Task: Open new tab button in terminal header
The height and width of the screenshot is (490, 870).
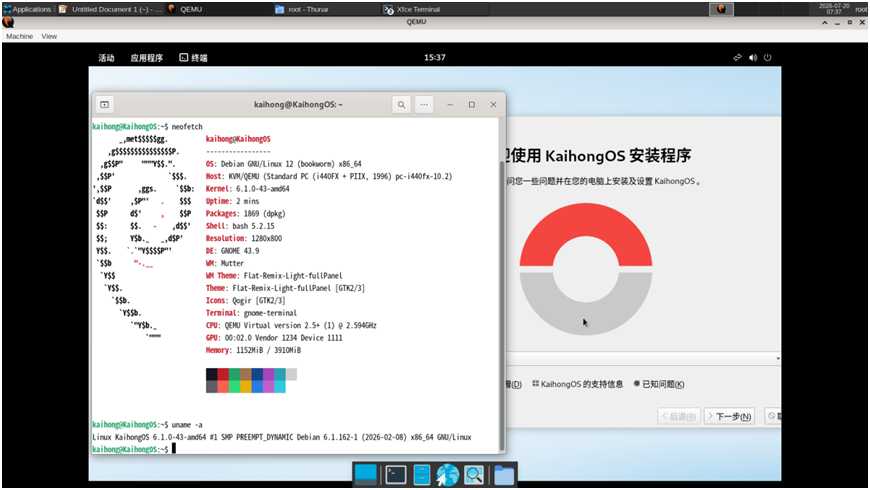Action: 104,104
